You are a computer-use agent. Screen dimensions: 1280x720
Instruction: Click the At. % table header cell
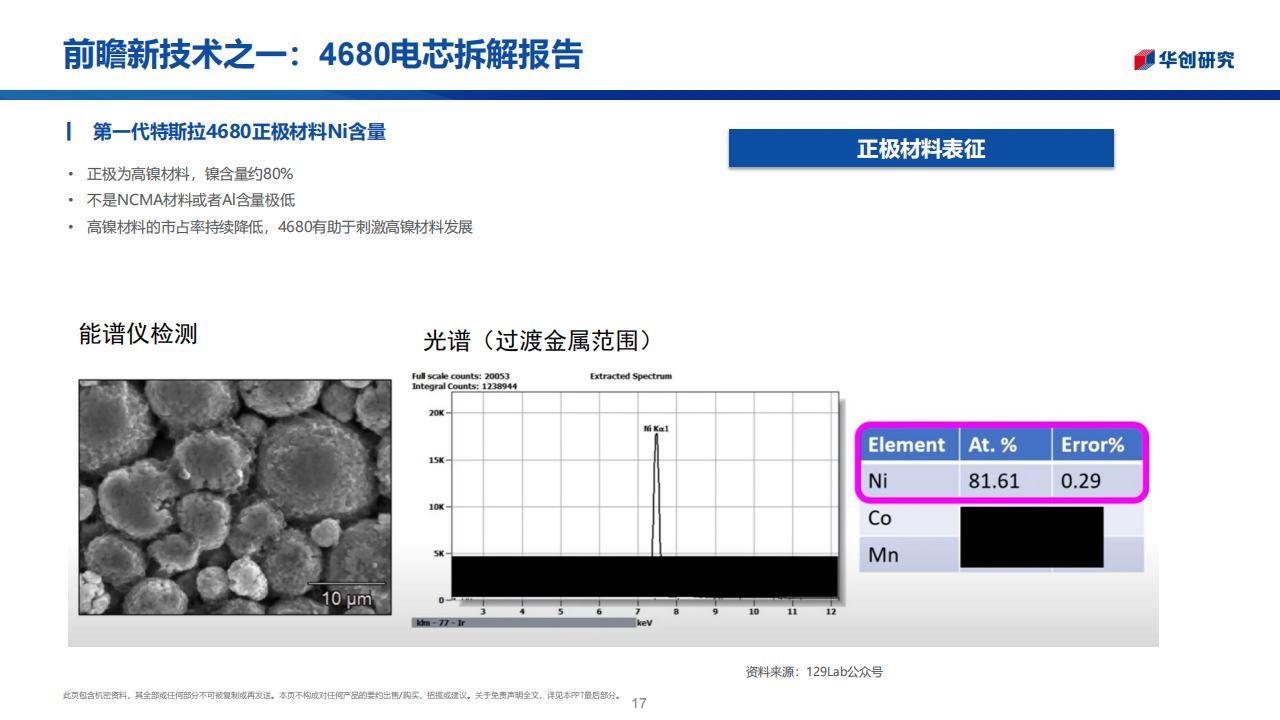click(1004, 445)
